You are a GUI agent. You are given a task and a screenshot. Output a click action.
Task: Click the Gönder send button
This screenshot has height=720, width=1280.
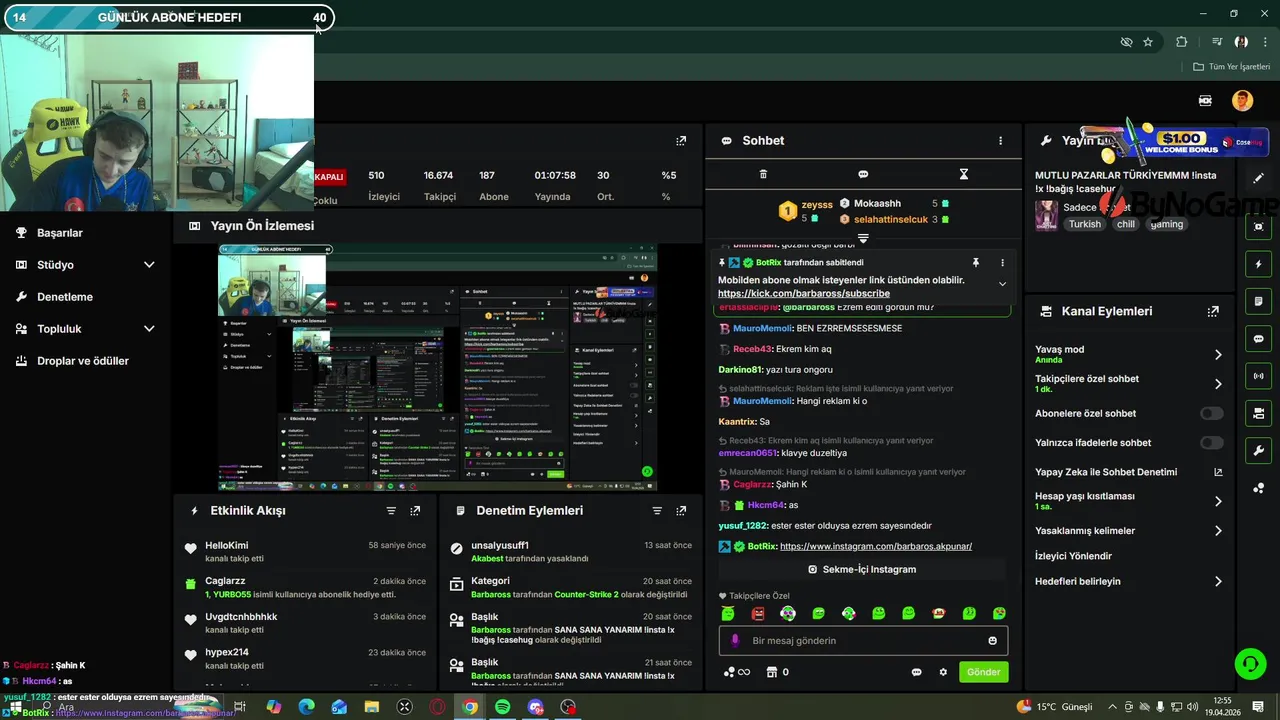[x=983, y=672]
